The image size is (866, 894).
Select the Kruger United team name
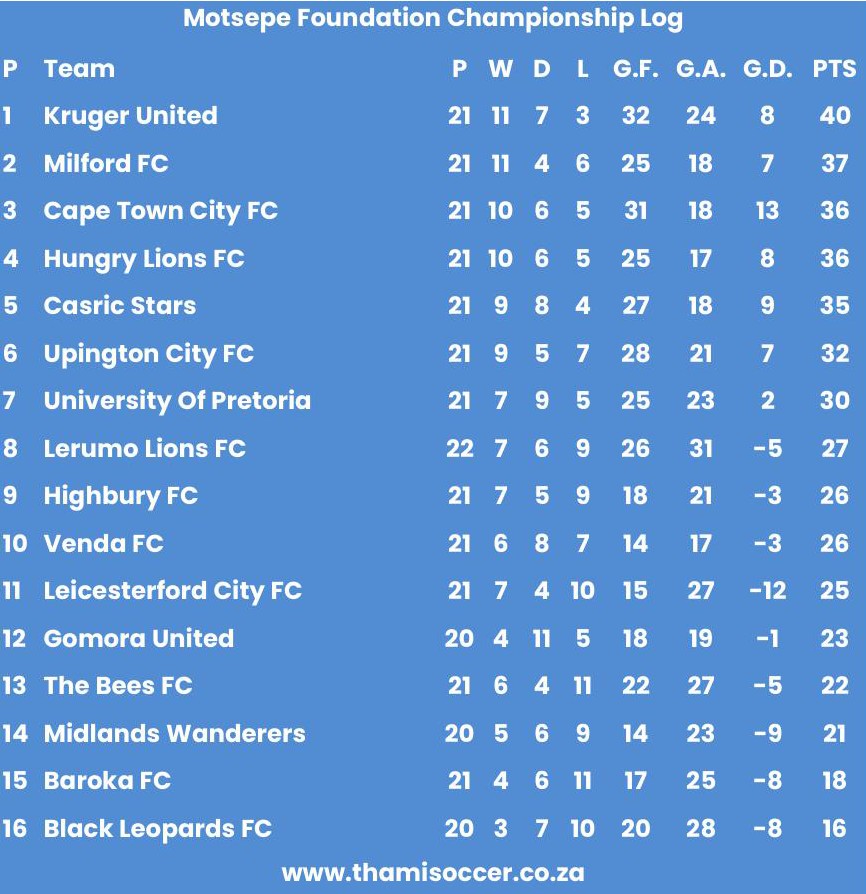click(x=130, y=116)
